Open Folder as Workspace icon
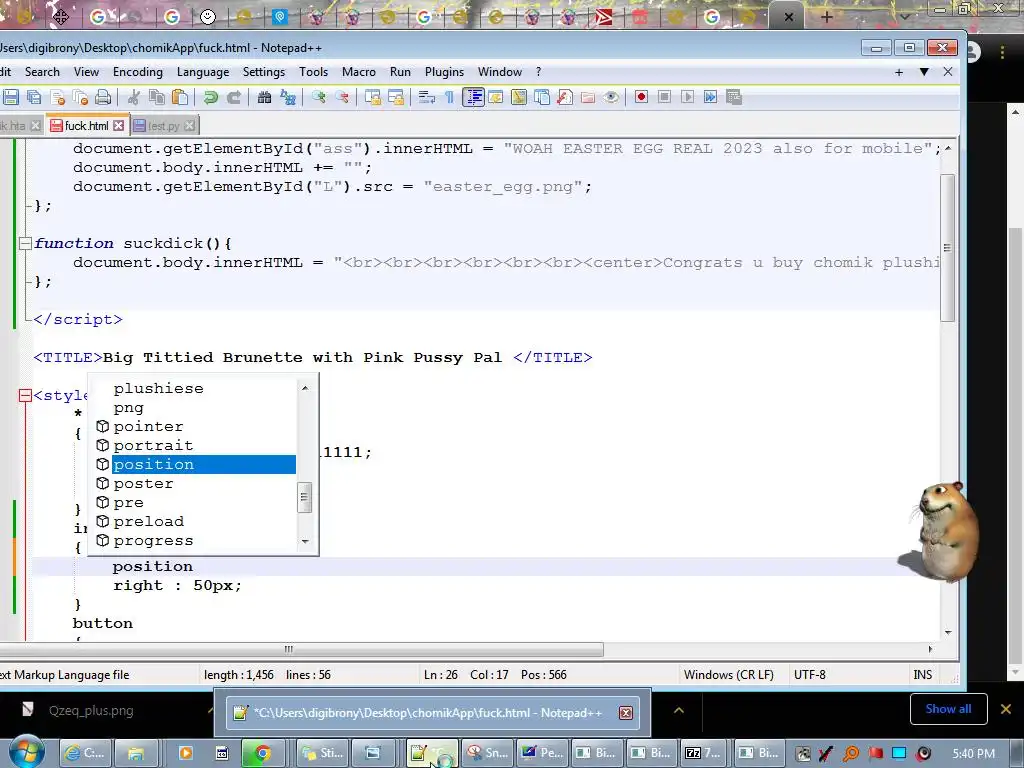This screenshot has width=1024, height=768. tap(588, 97)
